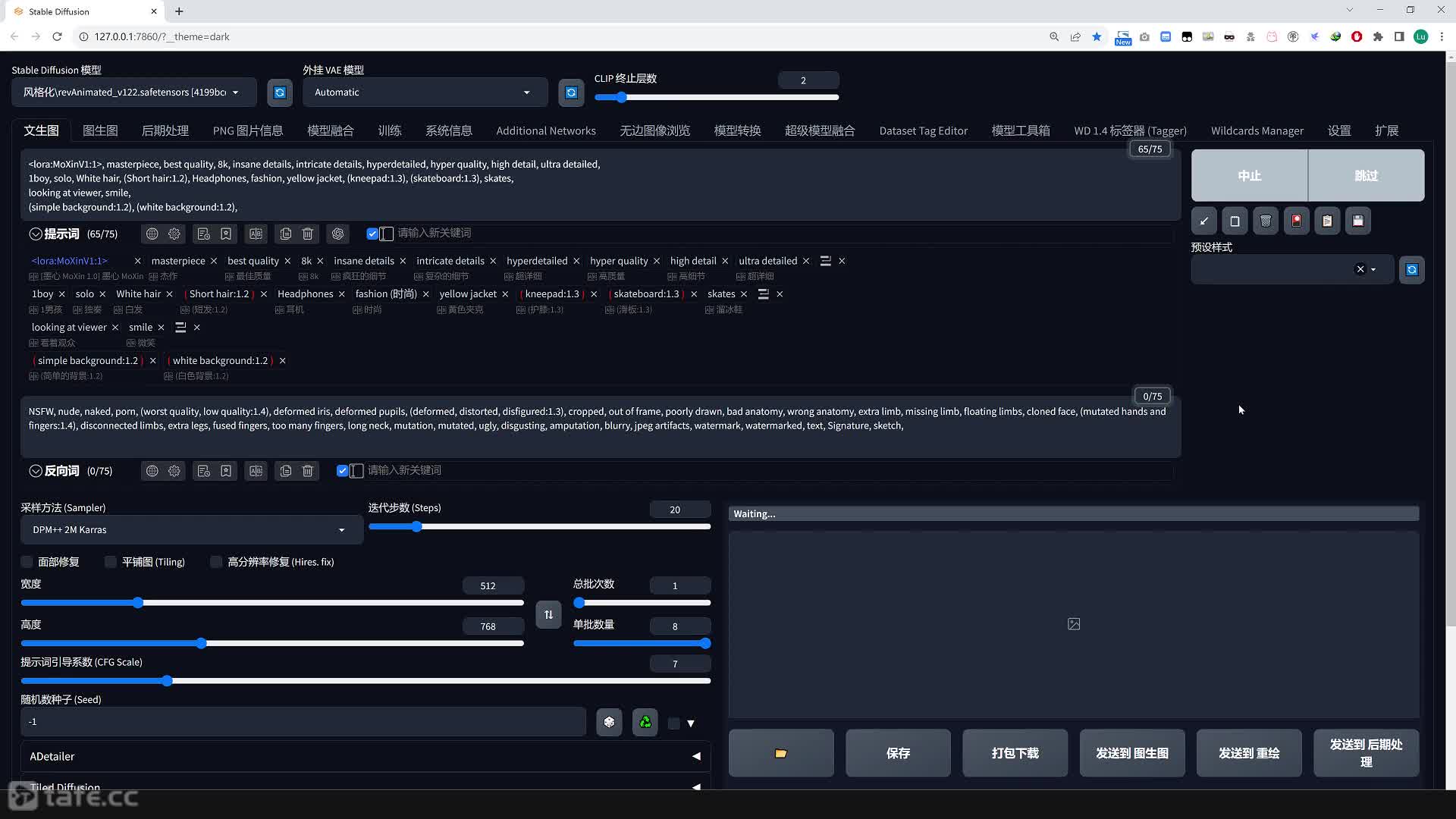Open settings gear in 反向词 toolbar
The image size is (1456, 819).
tap(174, 471)
